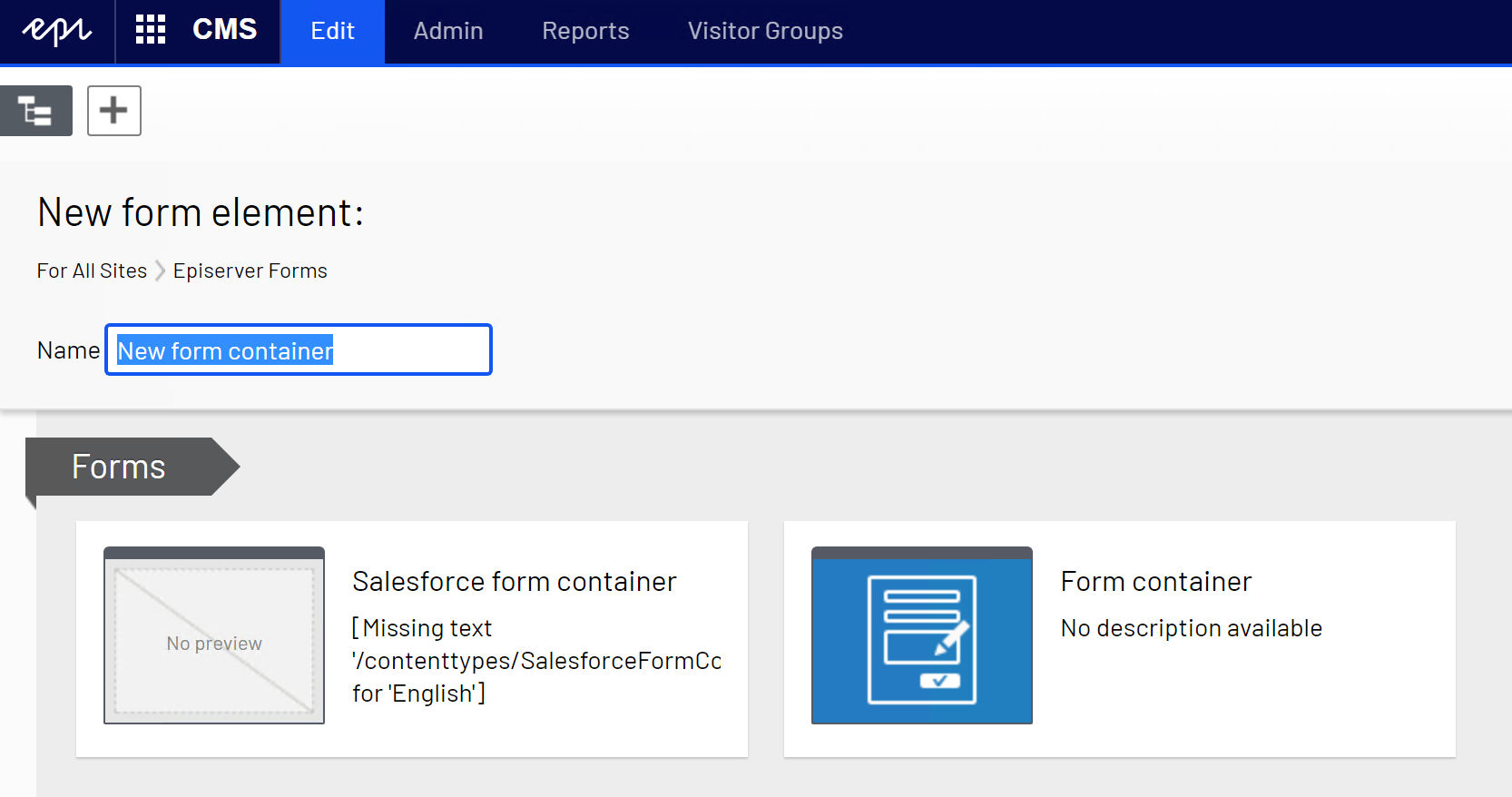Image resolution: width=1512 pixels, height=797 pixels.
Task: Click the breadcrumb chevron separator
Action: [161, 271]
